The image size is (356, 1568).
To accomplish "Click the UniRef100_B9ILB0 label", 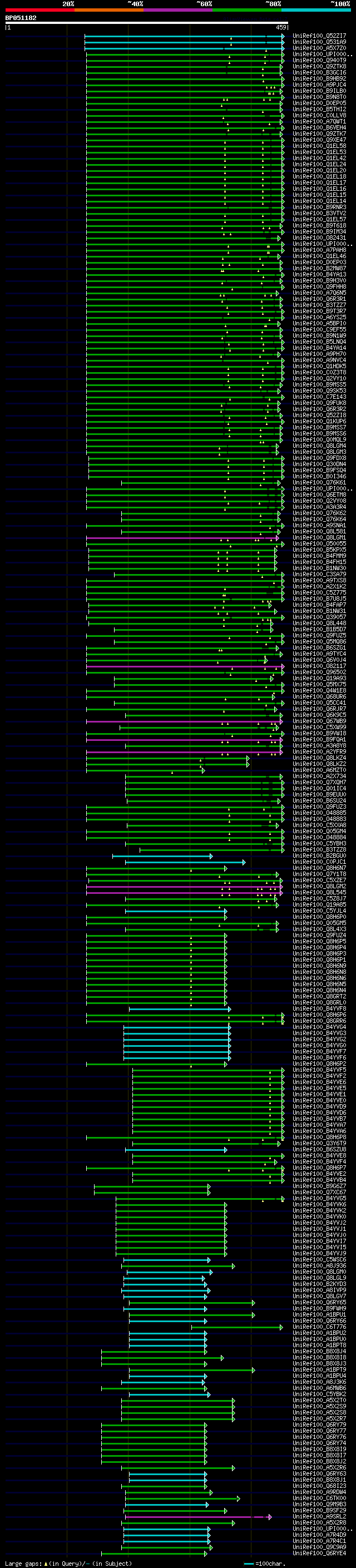I will point(319,91).
